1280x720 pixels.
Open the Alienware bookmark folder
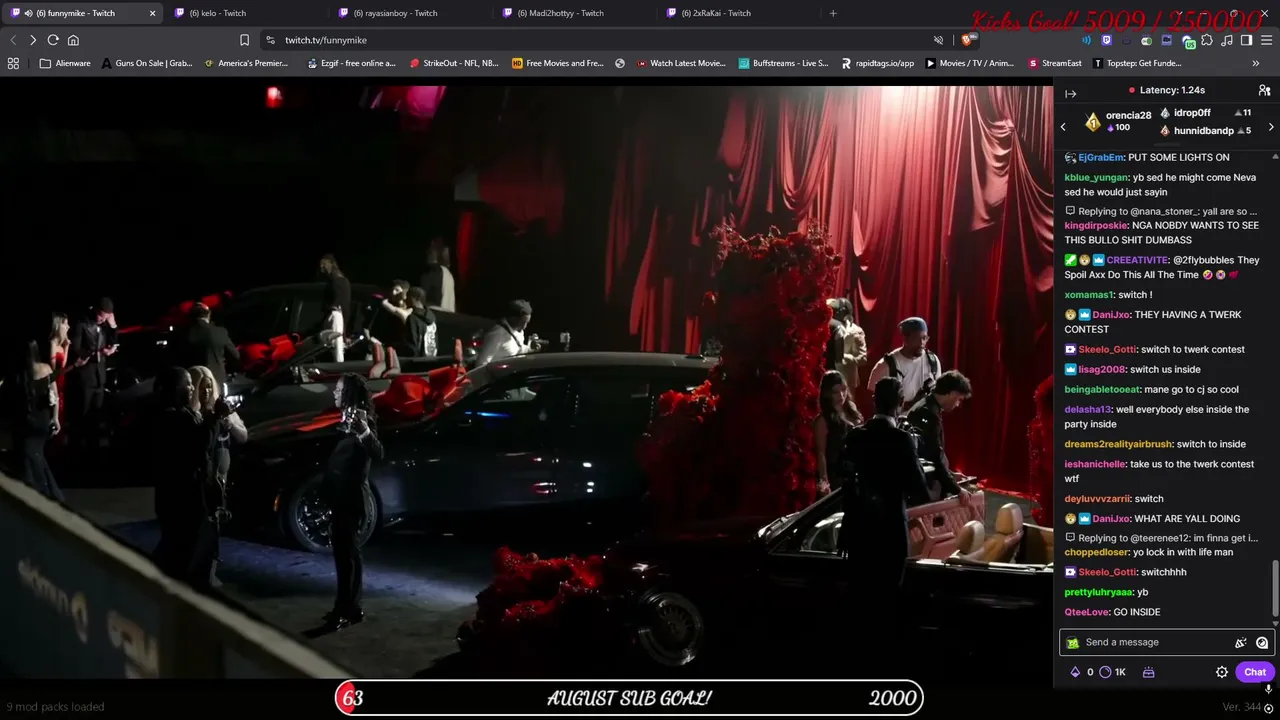(65, 63)
